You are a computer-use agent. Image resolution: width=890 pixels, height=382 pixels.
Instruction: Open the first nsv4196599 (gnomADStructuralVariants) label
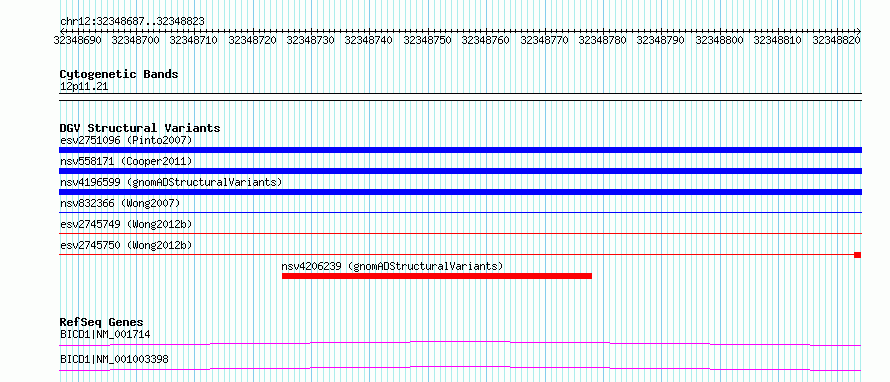171,182
